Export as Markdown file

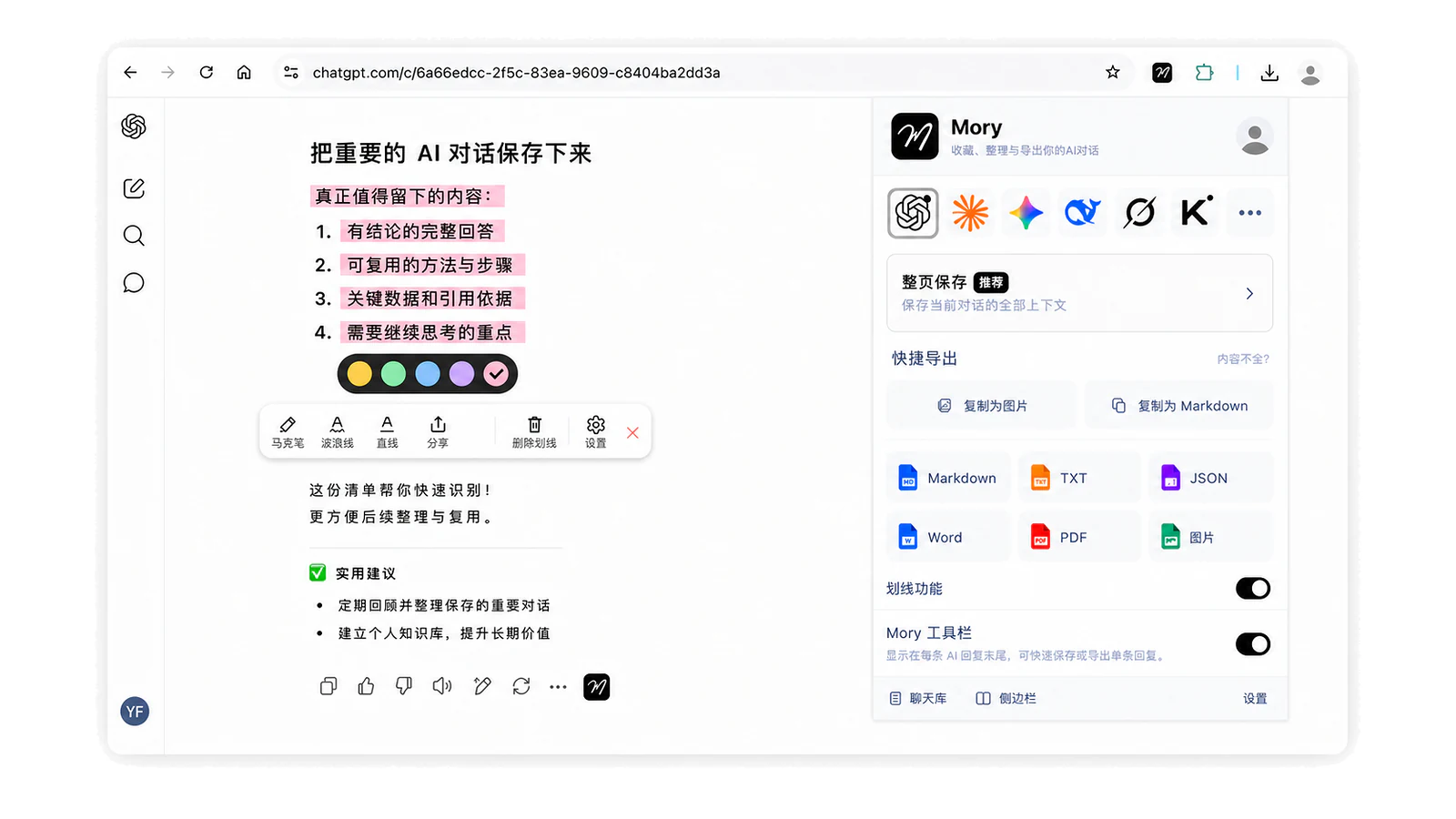pyautogui.click(x=948, y=478)
